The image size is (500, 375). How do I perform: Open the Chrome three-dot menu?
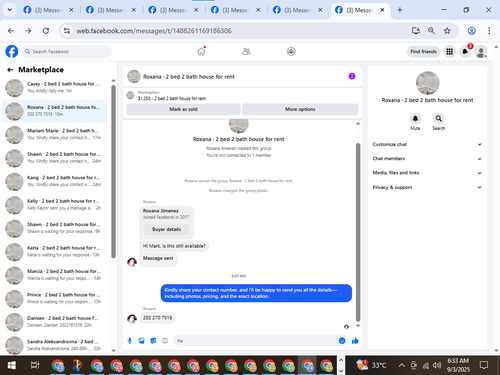pos(489,31)
